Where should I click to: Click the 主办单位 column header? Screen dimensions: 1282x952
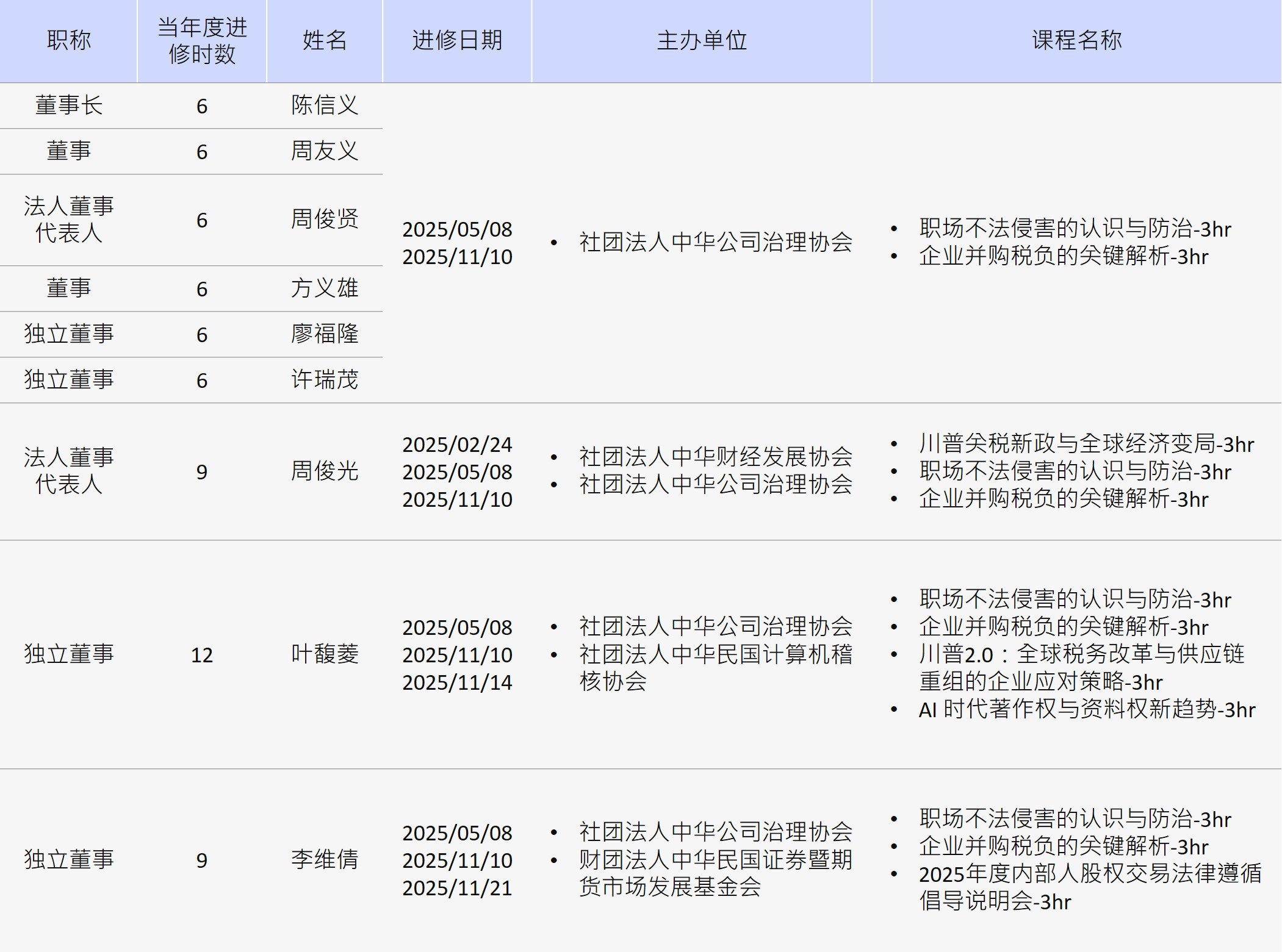tap(702, 41)
